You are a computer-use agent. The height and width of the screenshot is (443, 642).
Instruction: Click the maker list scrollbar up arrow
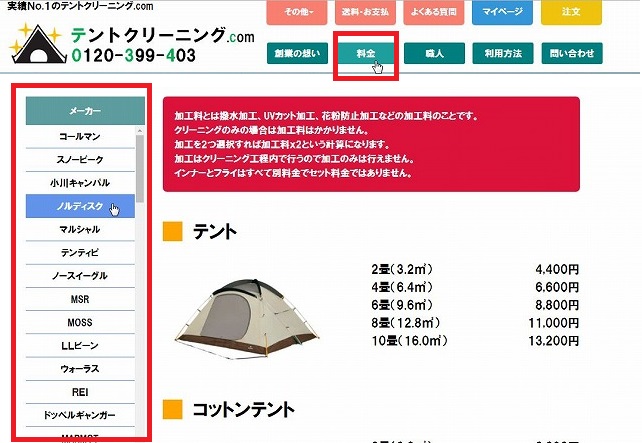pyautogui.click(x=140, y=131)
